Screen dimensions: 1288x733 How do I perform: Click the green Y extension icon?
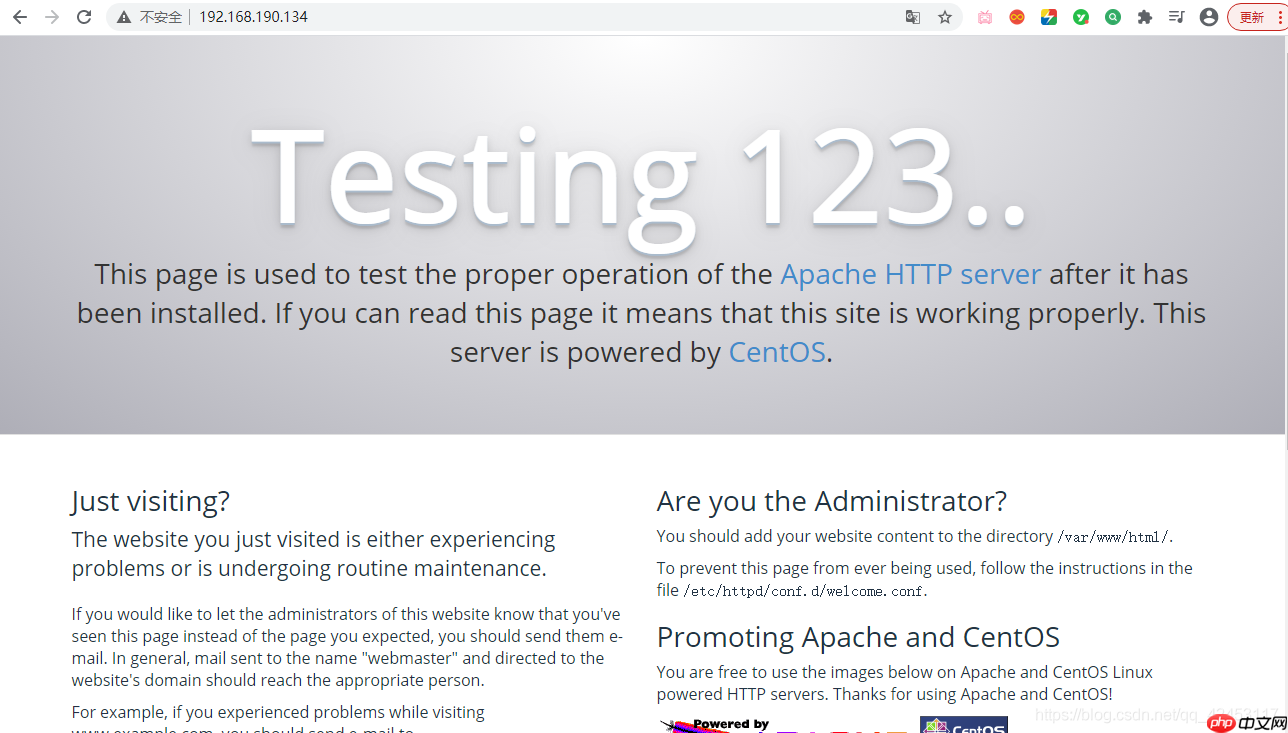coord(1081,17)
